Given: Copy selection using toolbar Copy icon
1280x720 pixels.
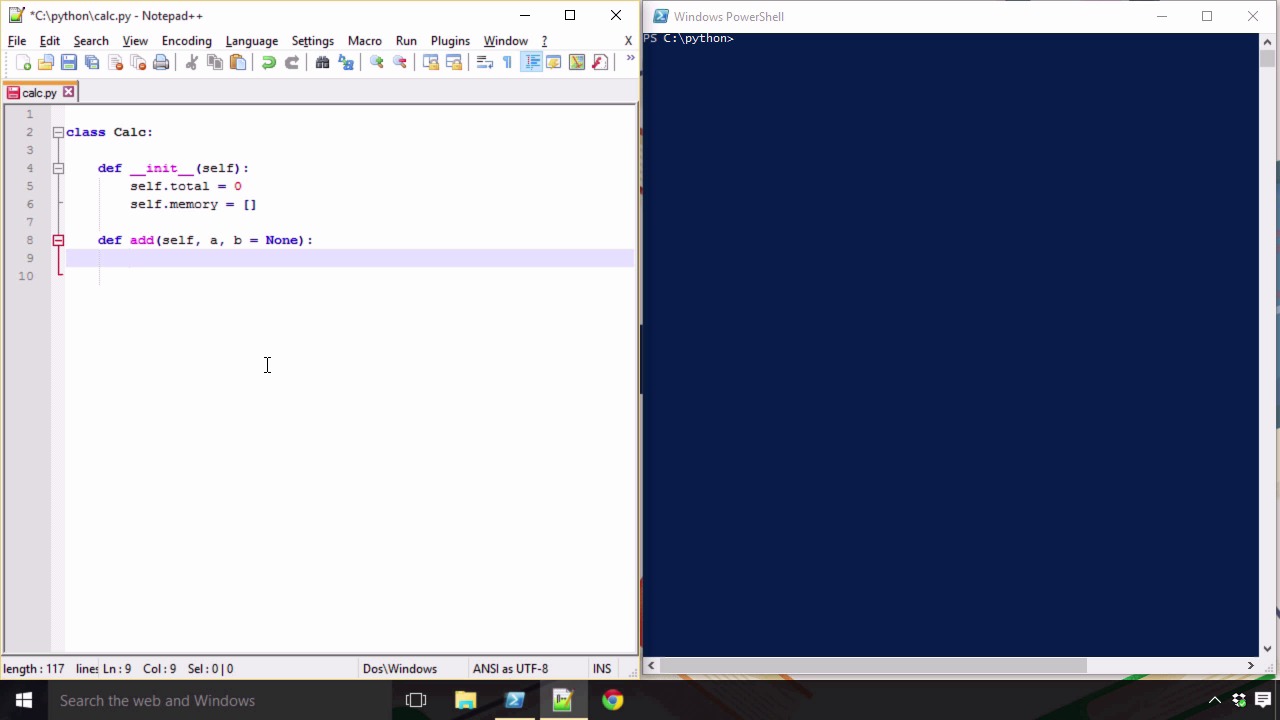Looking at the screenshot, I should [215, 62].
